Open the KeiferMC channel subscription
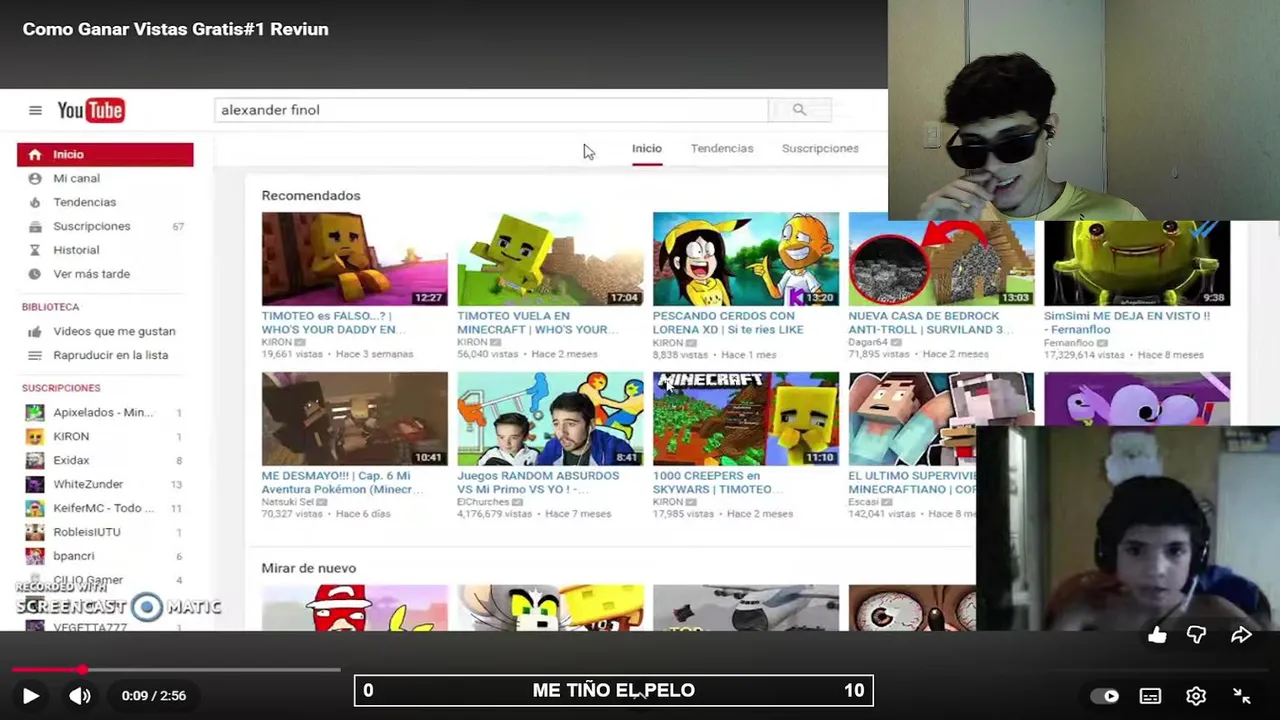1280x720 pixels. point(105,508)
